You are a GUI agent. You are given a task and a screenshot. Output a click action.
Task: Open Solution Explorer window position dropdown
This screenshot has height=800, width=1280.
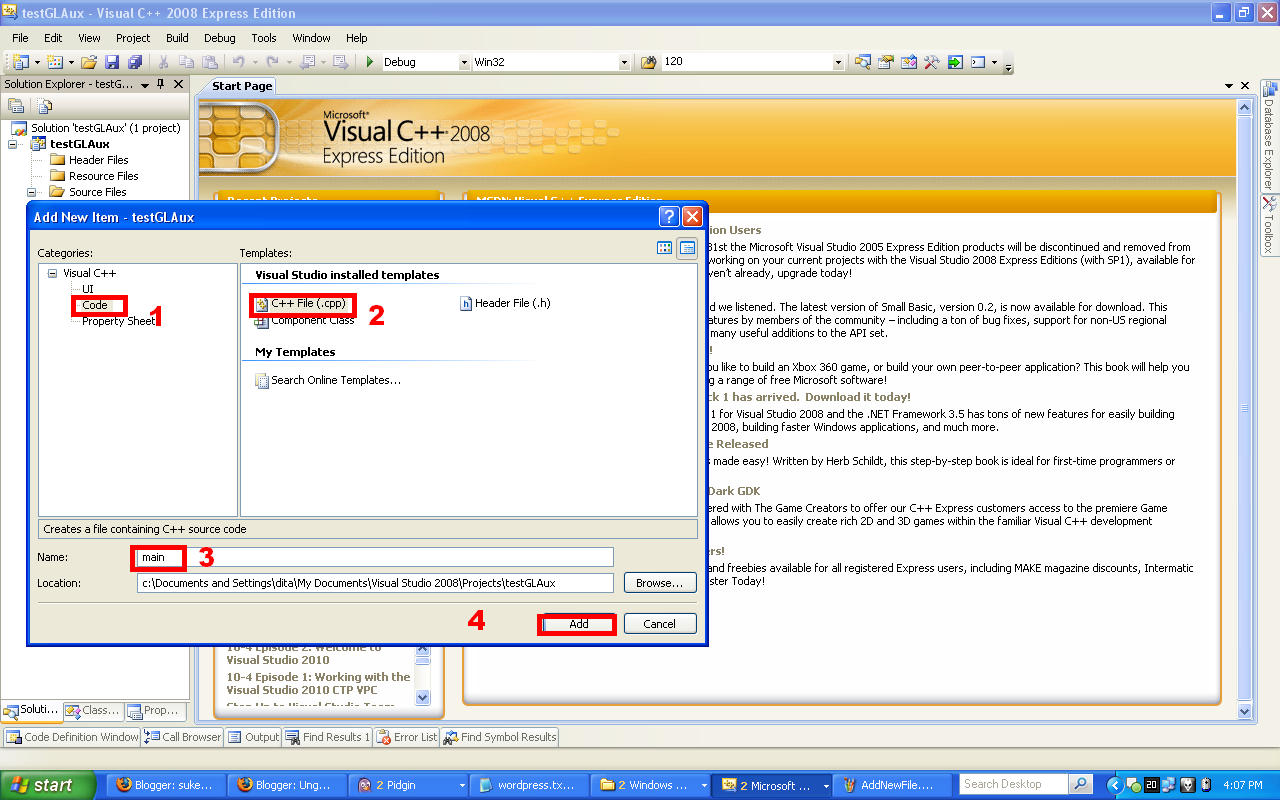point(146,85)
